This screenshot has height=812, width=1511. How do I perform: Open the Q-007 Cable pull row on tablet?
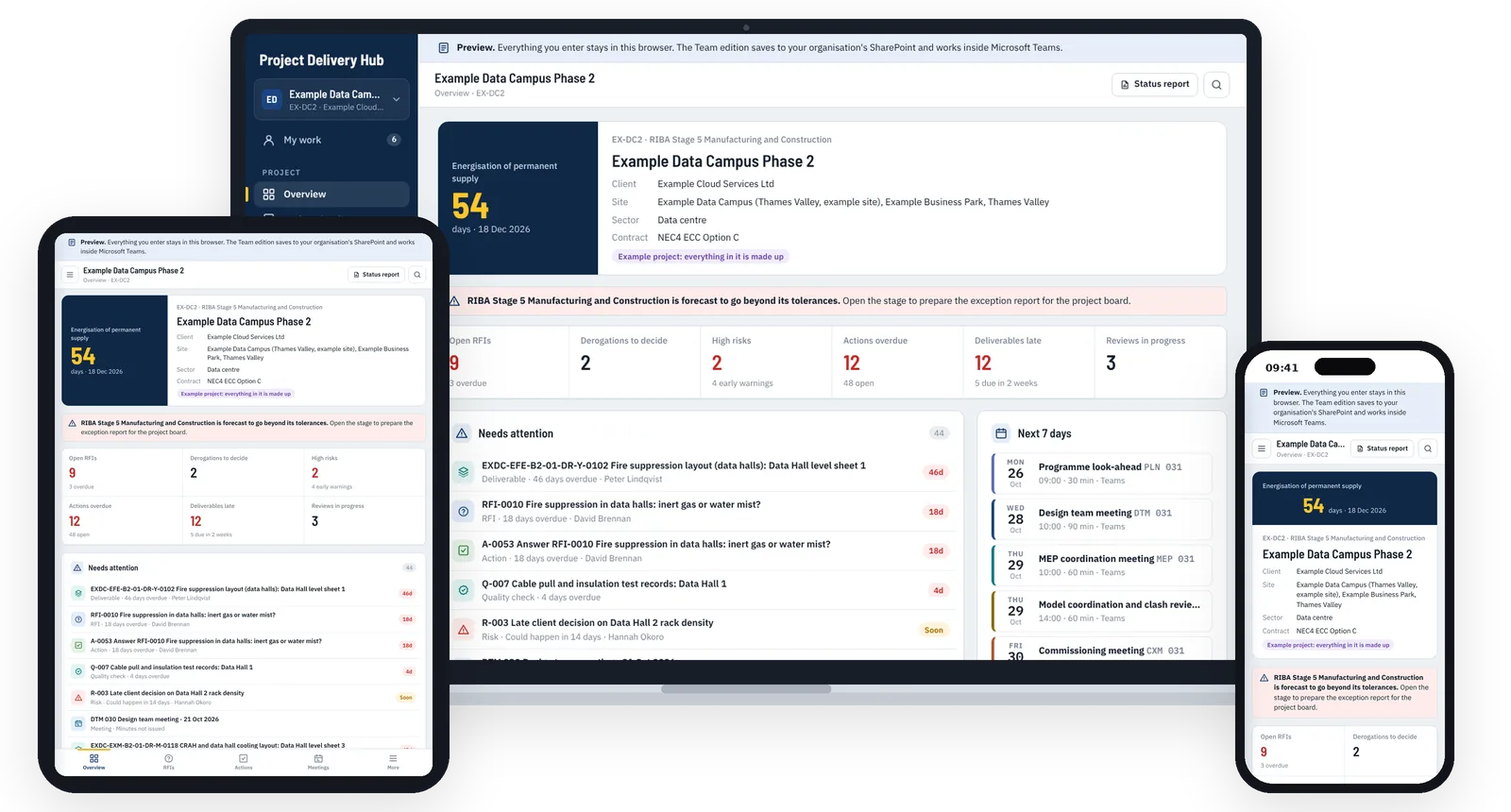pyautogui.click(x=244, y=671)
